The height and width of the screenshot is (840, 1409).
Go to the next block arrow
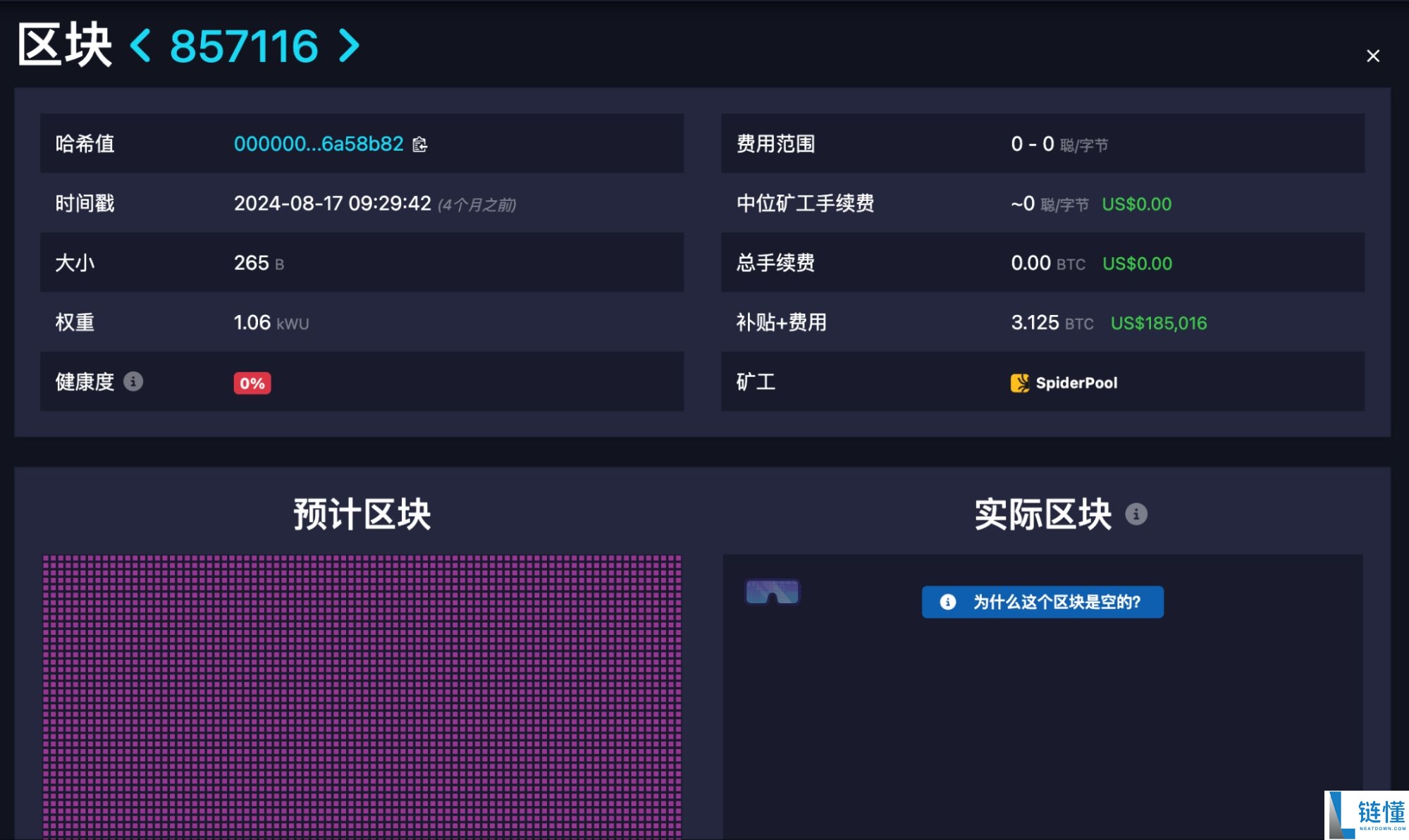pyautogui.click(x=349, y=46)
